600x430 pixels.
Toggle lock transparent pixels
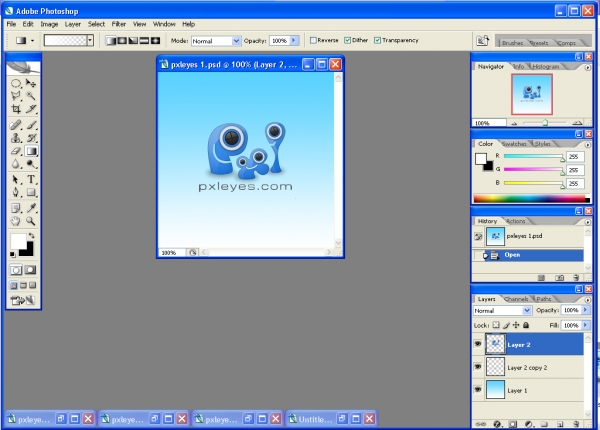[x=496, y=325]
